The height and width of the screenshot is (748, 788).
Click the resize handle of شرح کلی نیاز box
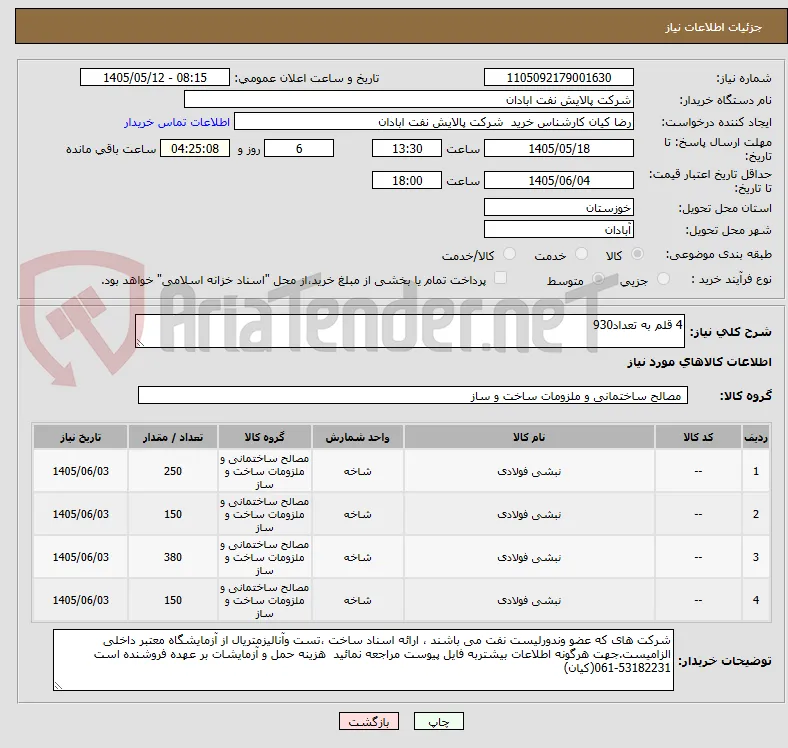140,343
